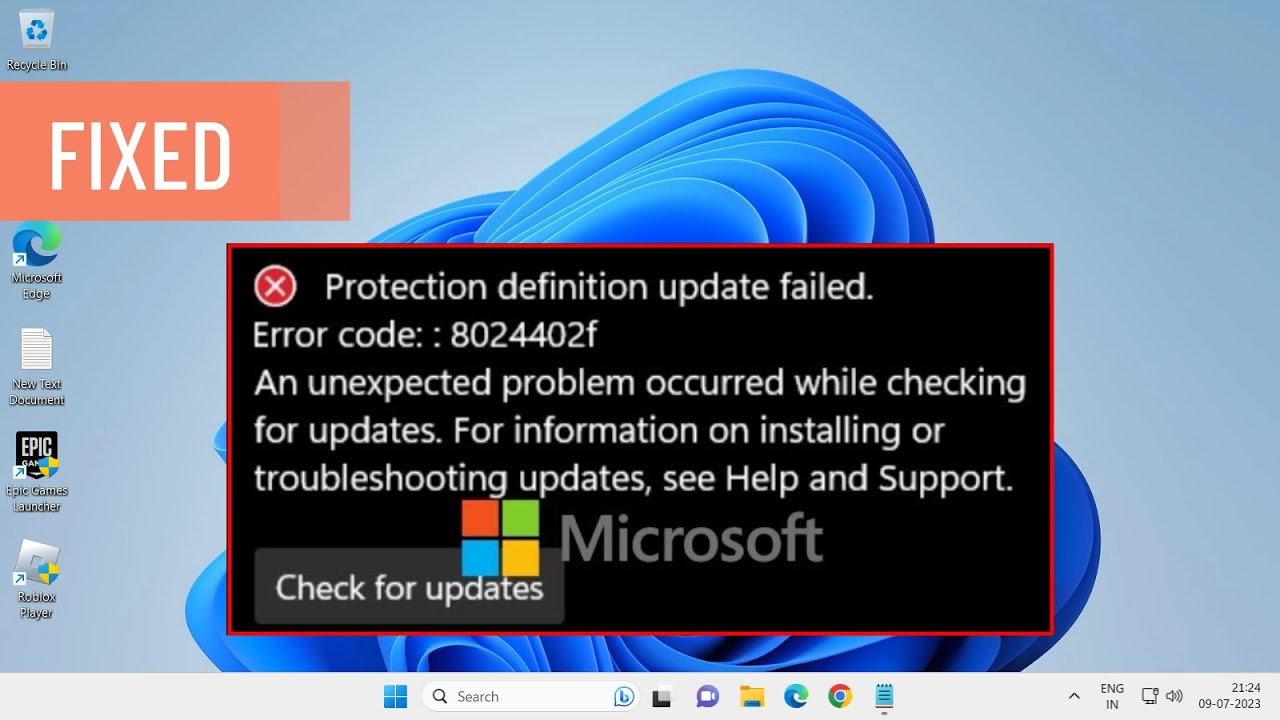Launch the Teams Chat taskbar icon
Image resolution: width=1280 pixels, height=720 pixels.
(707, 696)
